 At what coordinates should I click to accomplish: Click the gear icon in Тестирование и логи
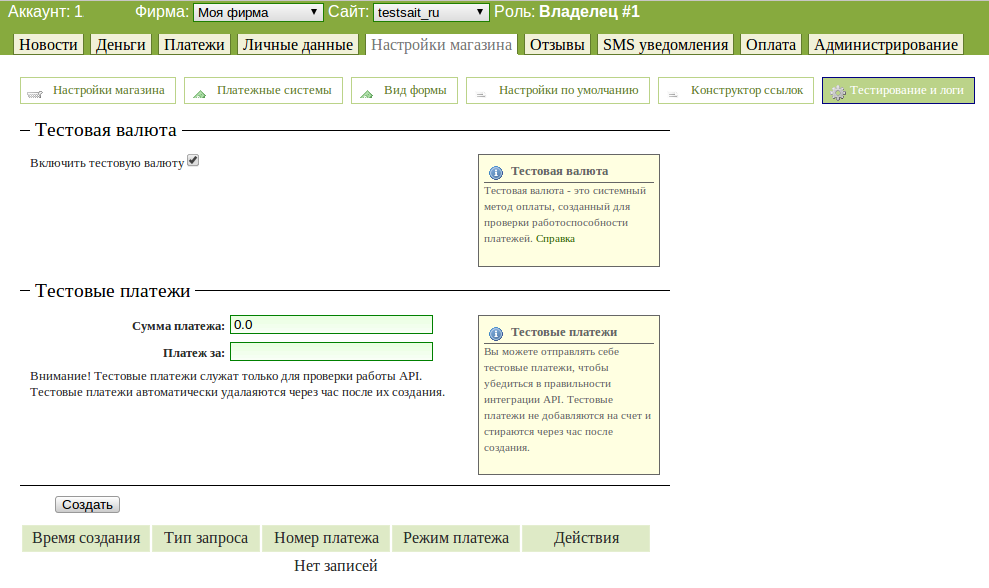pos(838,91)
